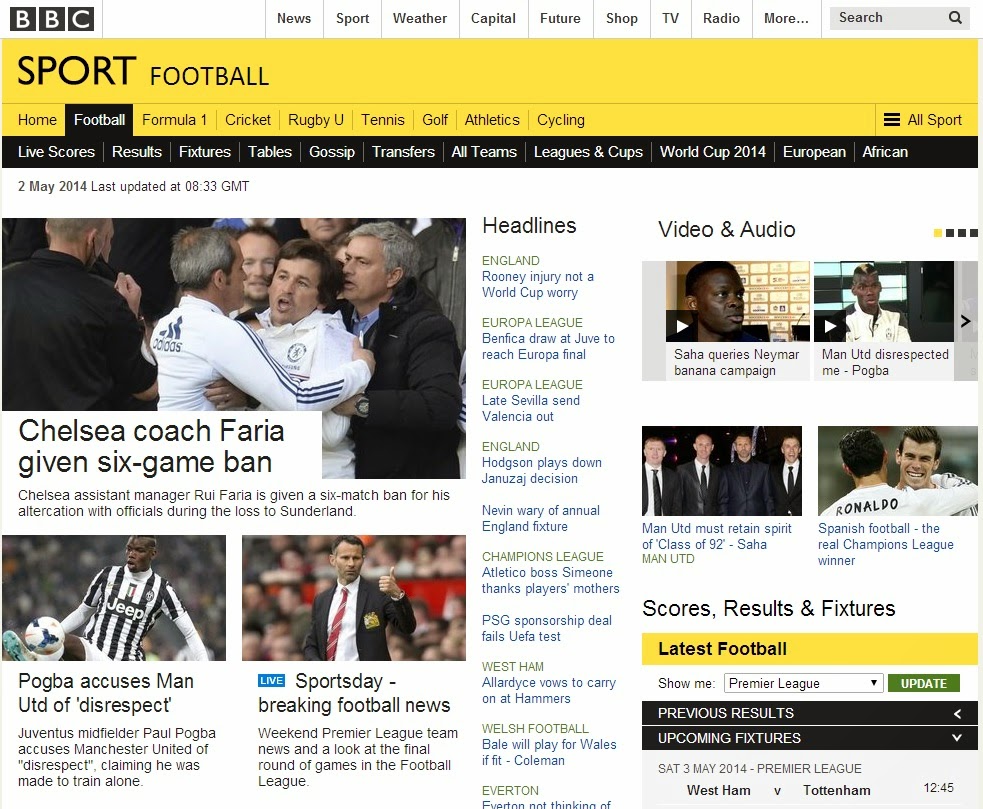This screenshot has height=809, width=983.
Task: Open Radio in BBC top navigation
Action: pos(722,19)
